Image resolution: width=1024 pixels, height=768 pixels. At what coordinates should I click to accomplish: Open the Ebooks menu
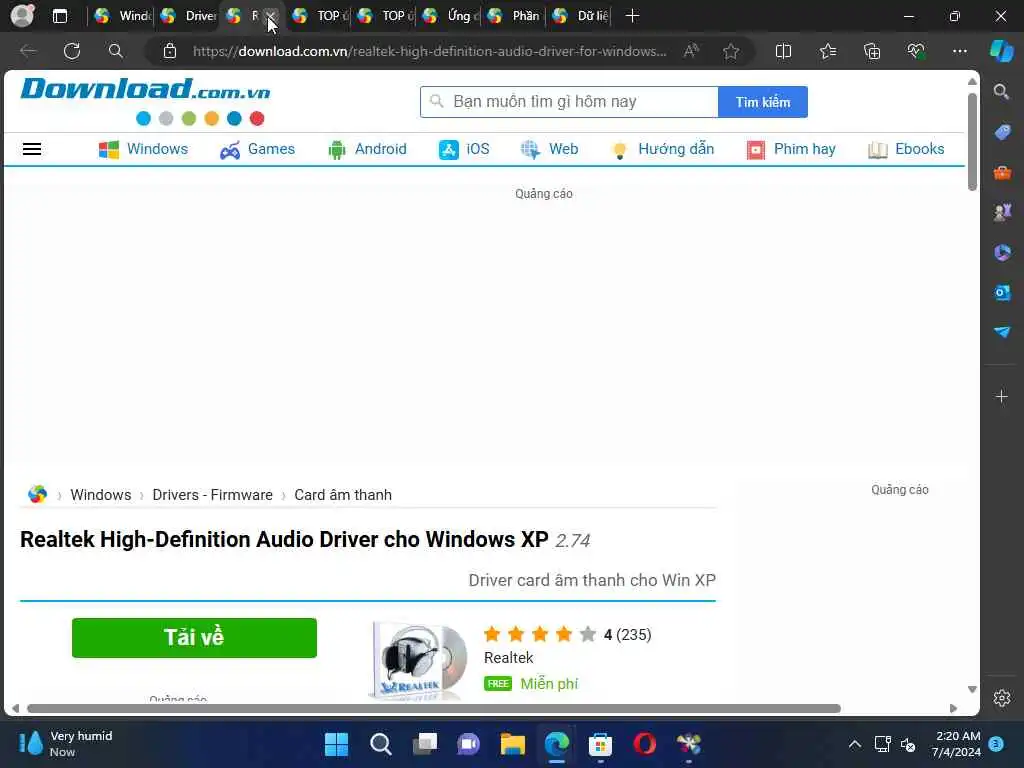pyautogui.click(x=906, y=149)
